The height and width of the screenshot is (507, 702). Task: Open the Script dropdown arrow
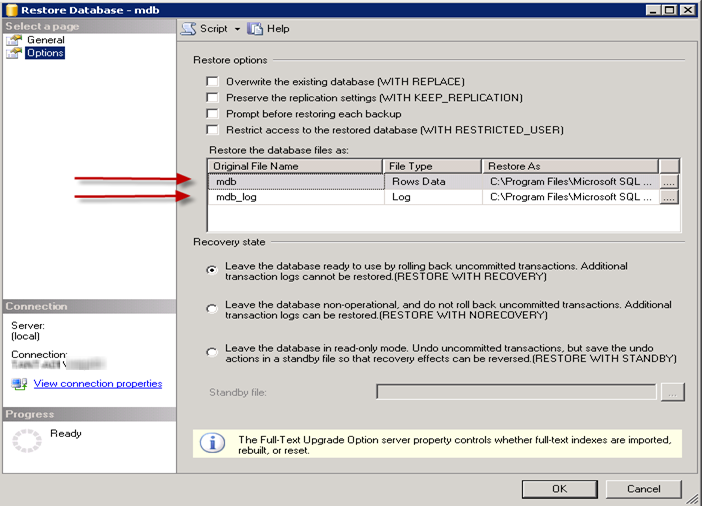pyautogui.click(x=237, y=29)
